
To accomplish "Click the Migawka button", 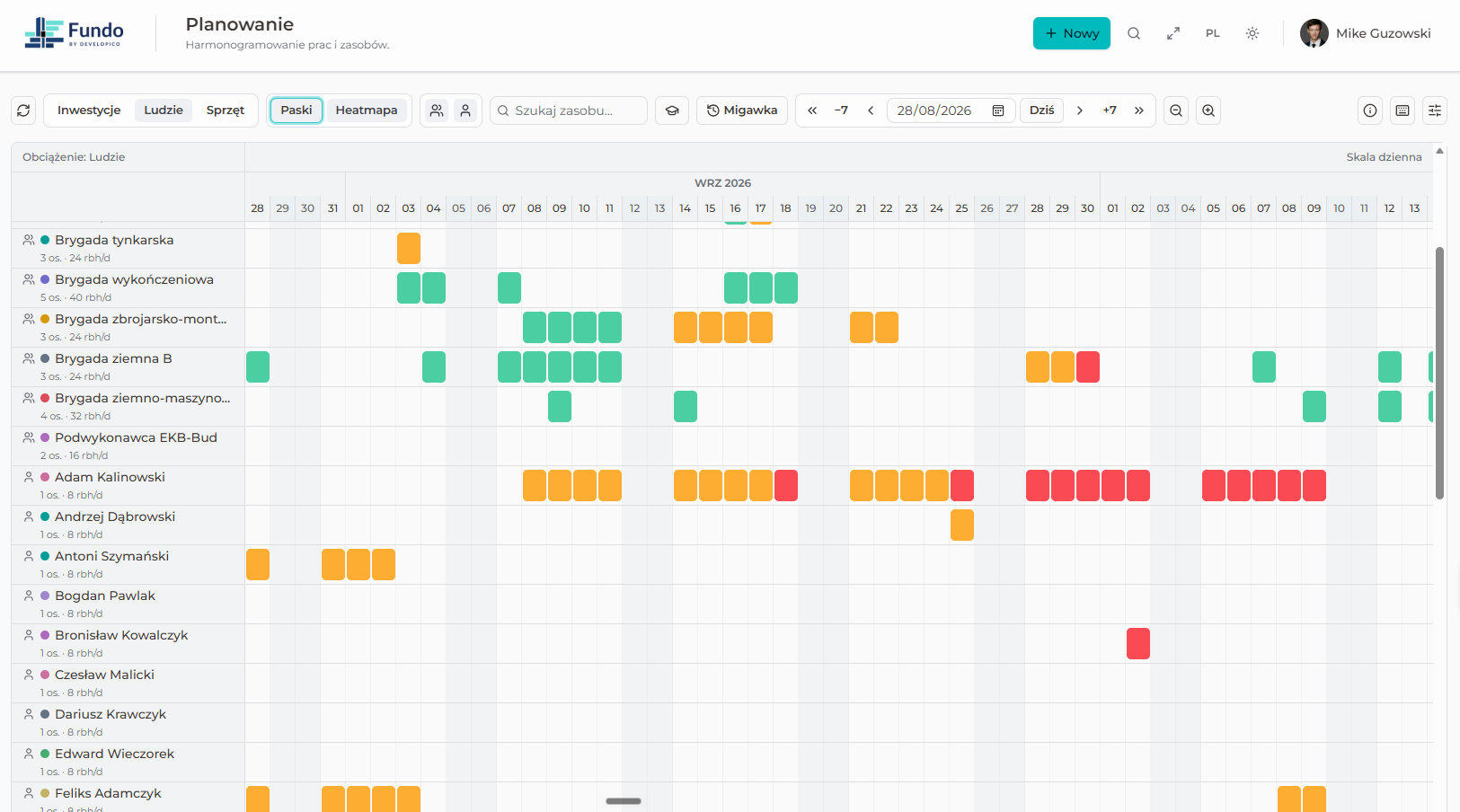I will (x=742, y=110).
